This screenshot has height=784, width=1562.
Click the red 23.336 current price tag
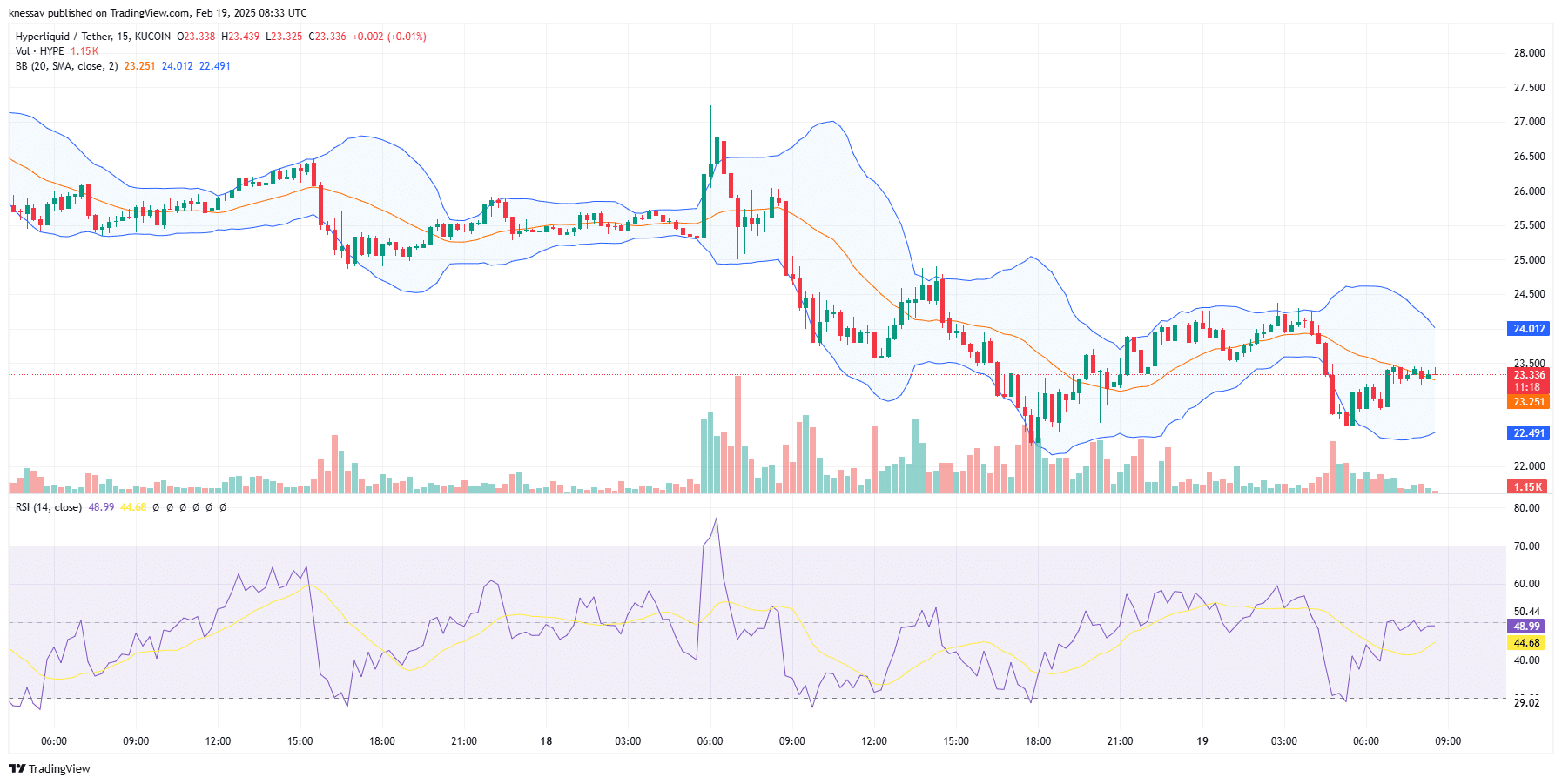click(1528, 375)
